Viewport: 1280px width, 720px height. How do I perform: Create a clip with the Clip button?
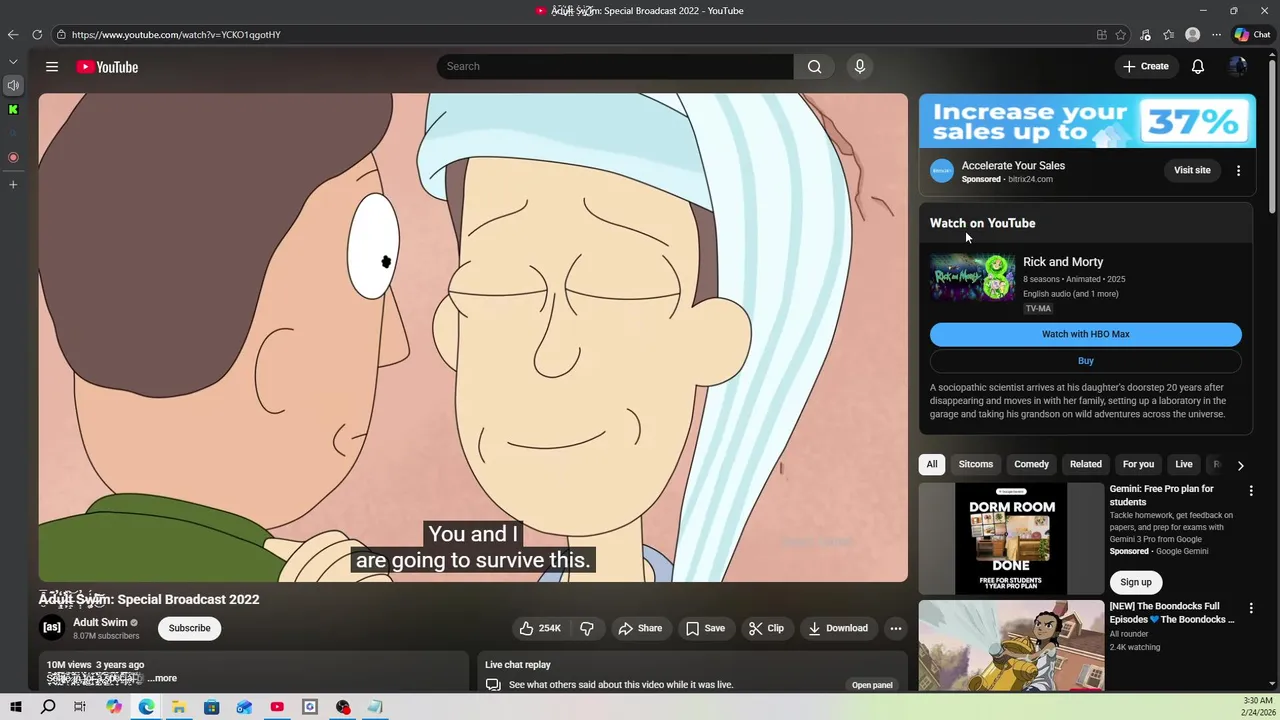pyautogui.click(x=766, y=628)
